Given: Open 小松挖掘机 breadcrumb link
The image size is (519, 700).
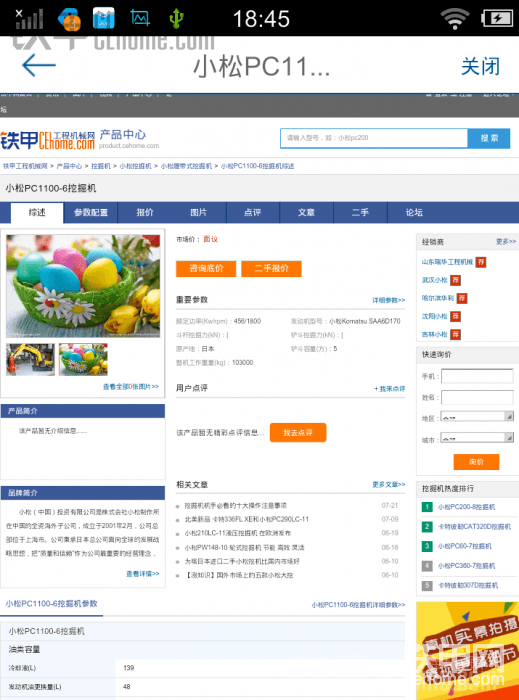Looking at the screenshot, I should point(135,166).
